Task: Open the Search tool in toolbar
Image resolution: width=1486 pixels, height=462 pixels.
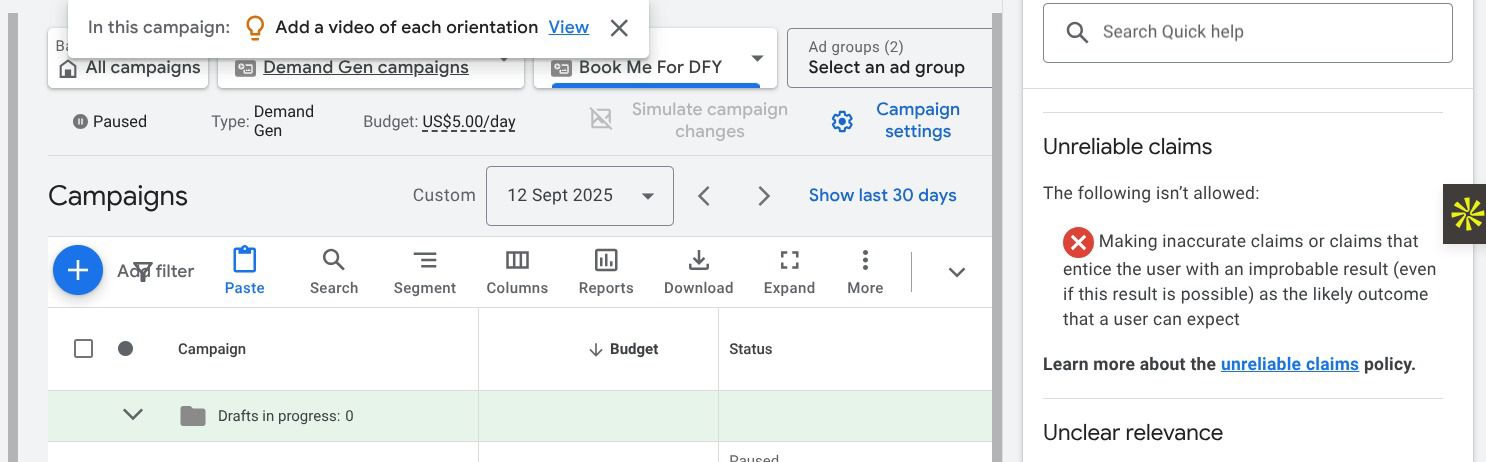Action: tap(334, 271)
